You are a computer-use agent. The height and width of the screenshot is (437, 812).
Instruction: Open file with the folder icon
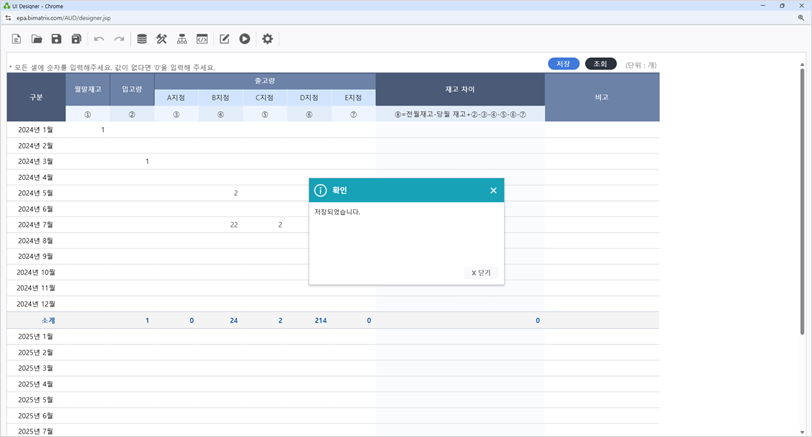[37, 39]
